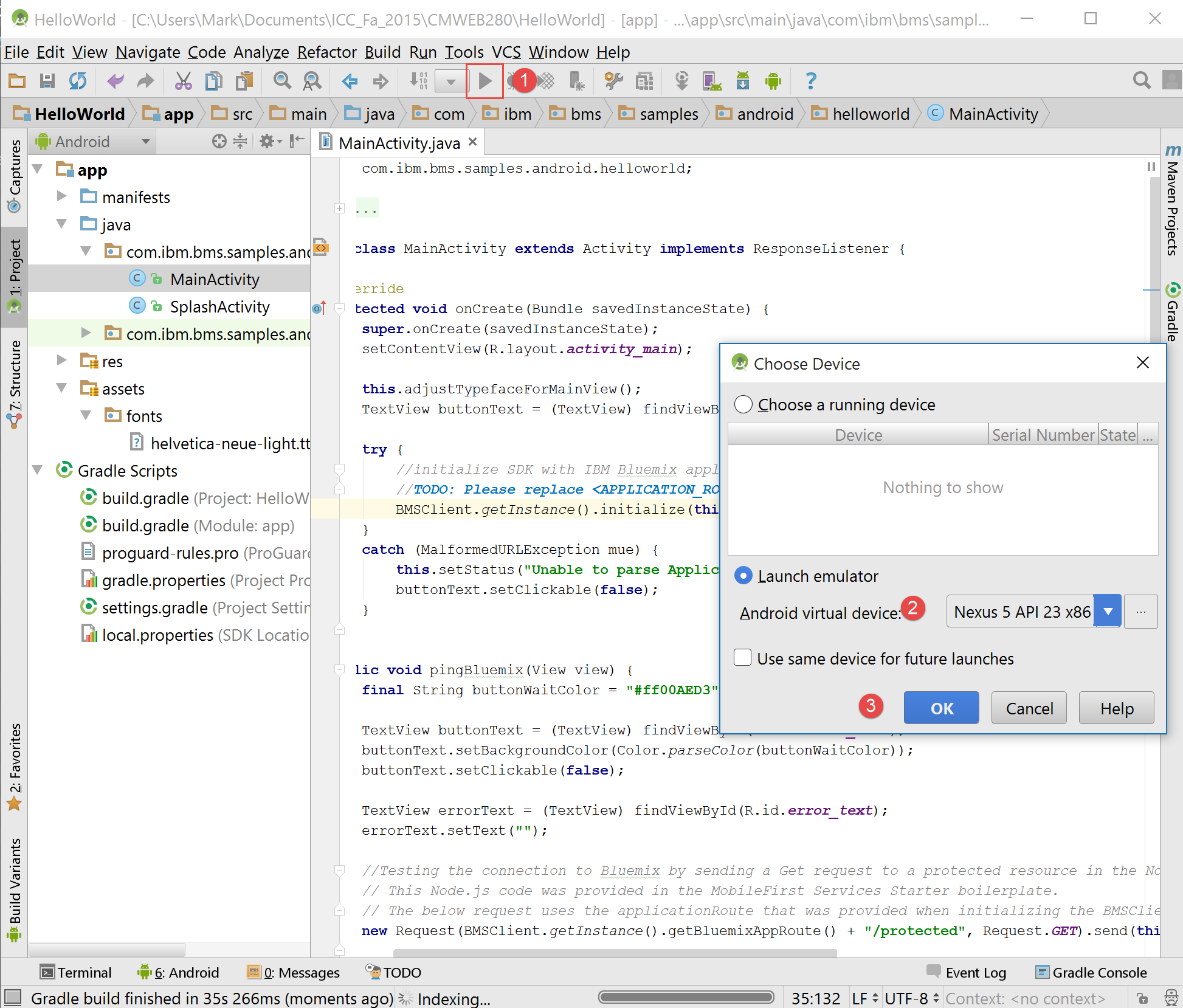Open the run configuration dropdown

[x=450, y=81]
